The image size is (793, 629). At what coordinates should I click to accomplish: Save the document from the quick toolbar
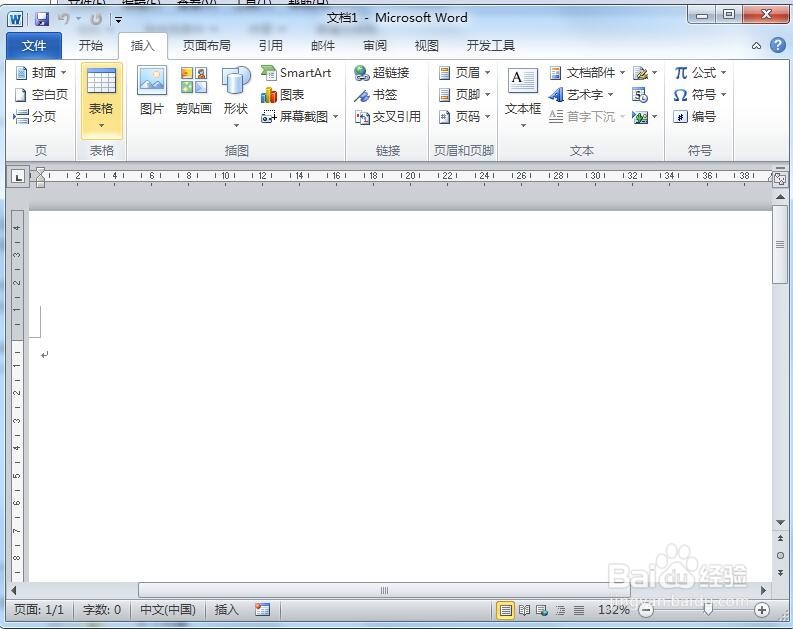point(41,19)
